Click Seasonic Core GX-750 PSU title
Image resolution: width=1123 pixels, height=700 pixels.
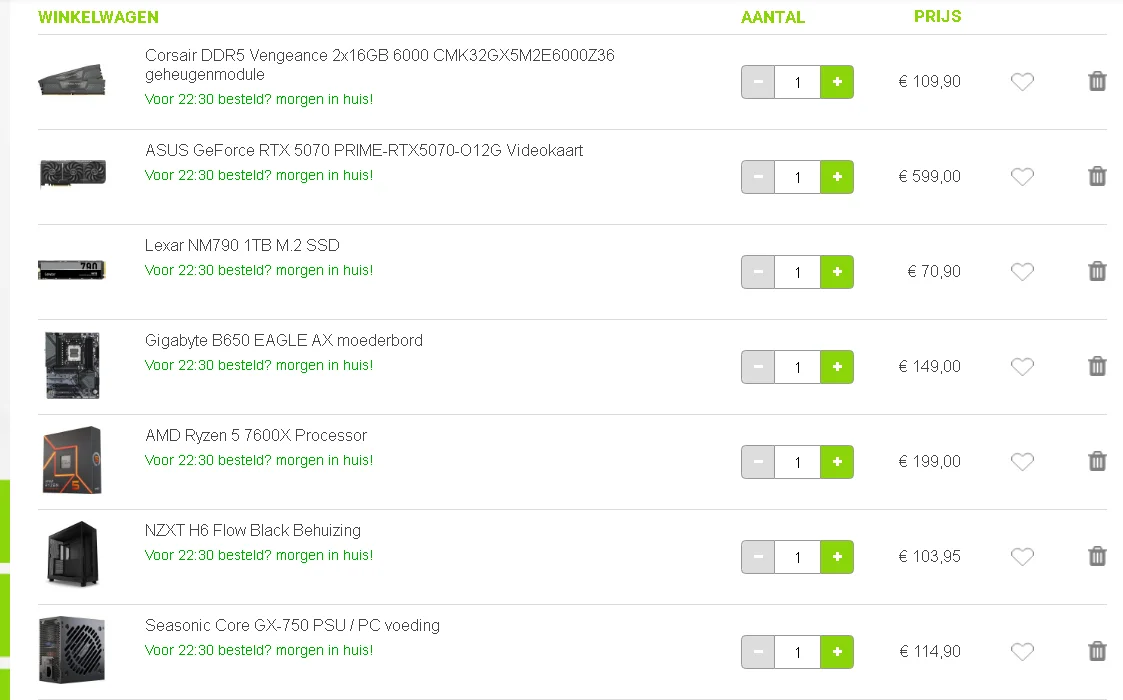tap(292, 626)
